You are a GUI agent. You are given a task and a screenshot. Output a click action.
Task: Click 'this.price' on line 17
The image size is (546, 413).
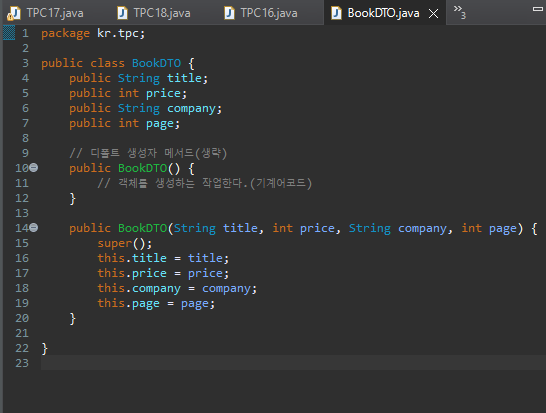point(132,273)
